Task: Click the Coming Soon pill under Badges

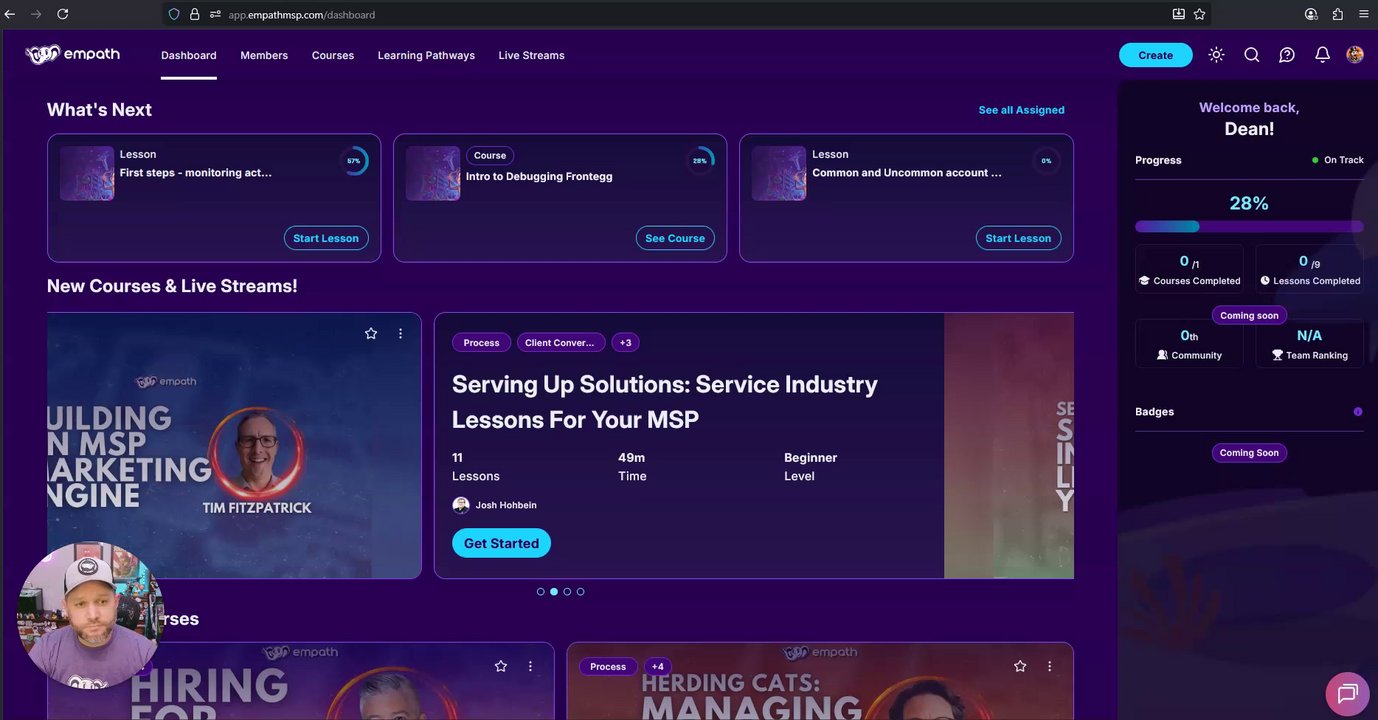Action: 1249,453
